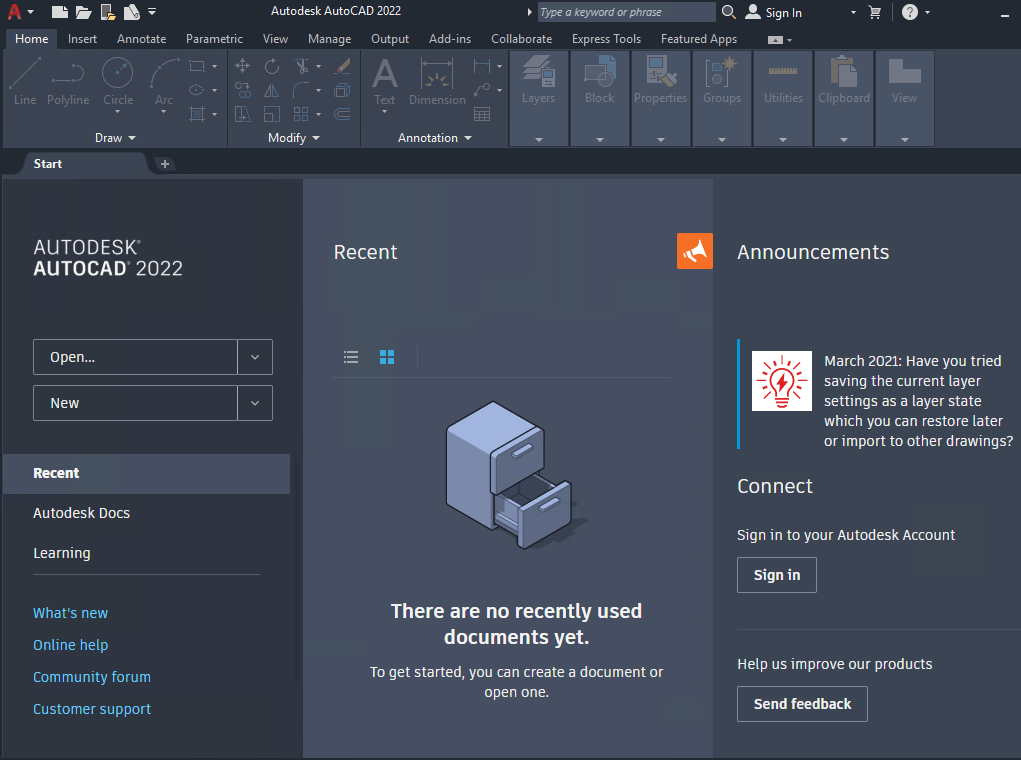Select the Trim tool
Screen dimensions: 1021x760
coord(301,66)
